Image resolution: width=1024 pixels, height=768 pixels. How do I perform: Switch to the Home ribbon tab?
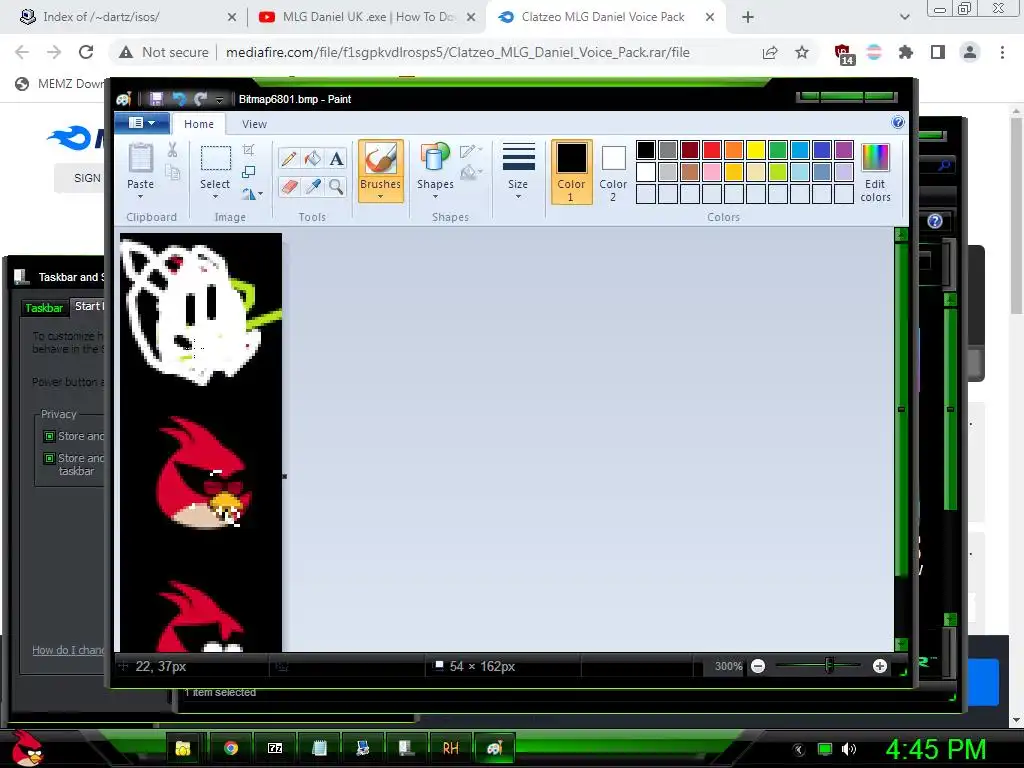click(x=199, y=124)
